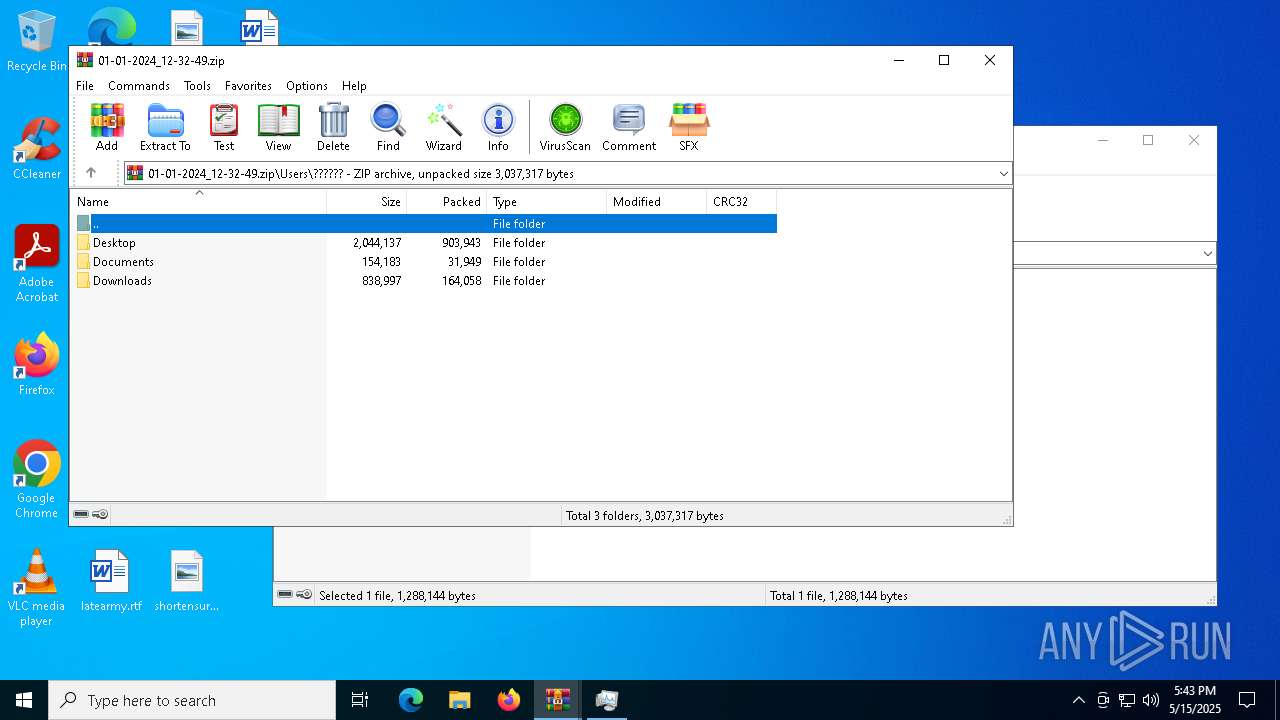Select the Documents folder row
Image resolution: width=1280 pixels, height=720 pixels.
(424, 262)
